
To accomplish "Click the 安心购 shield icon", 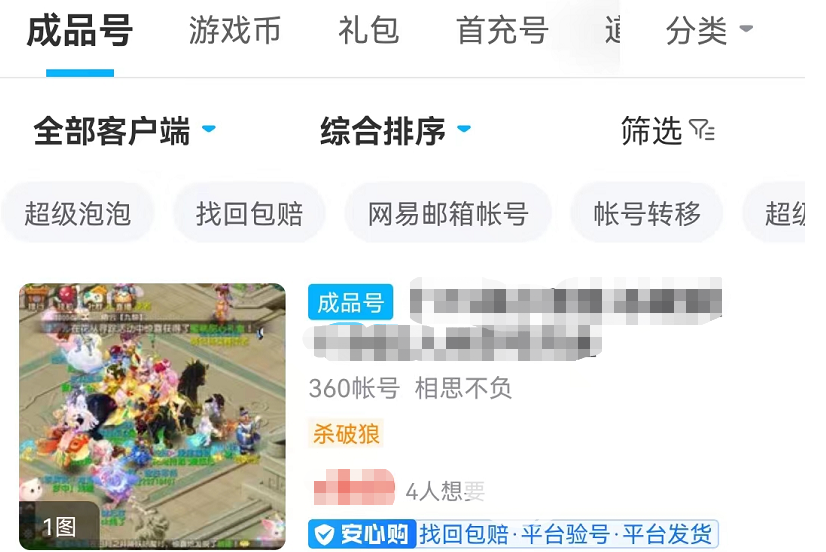I will coord(324,535).
